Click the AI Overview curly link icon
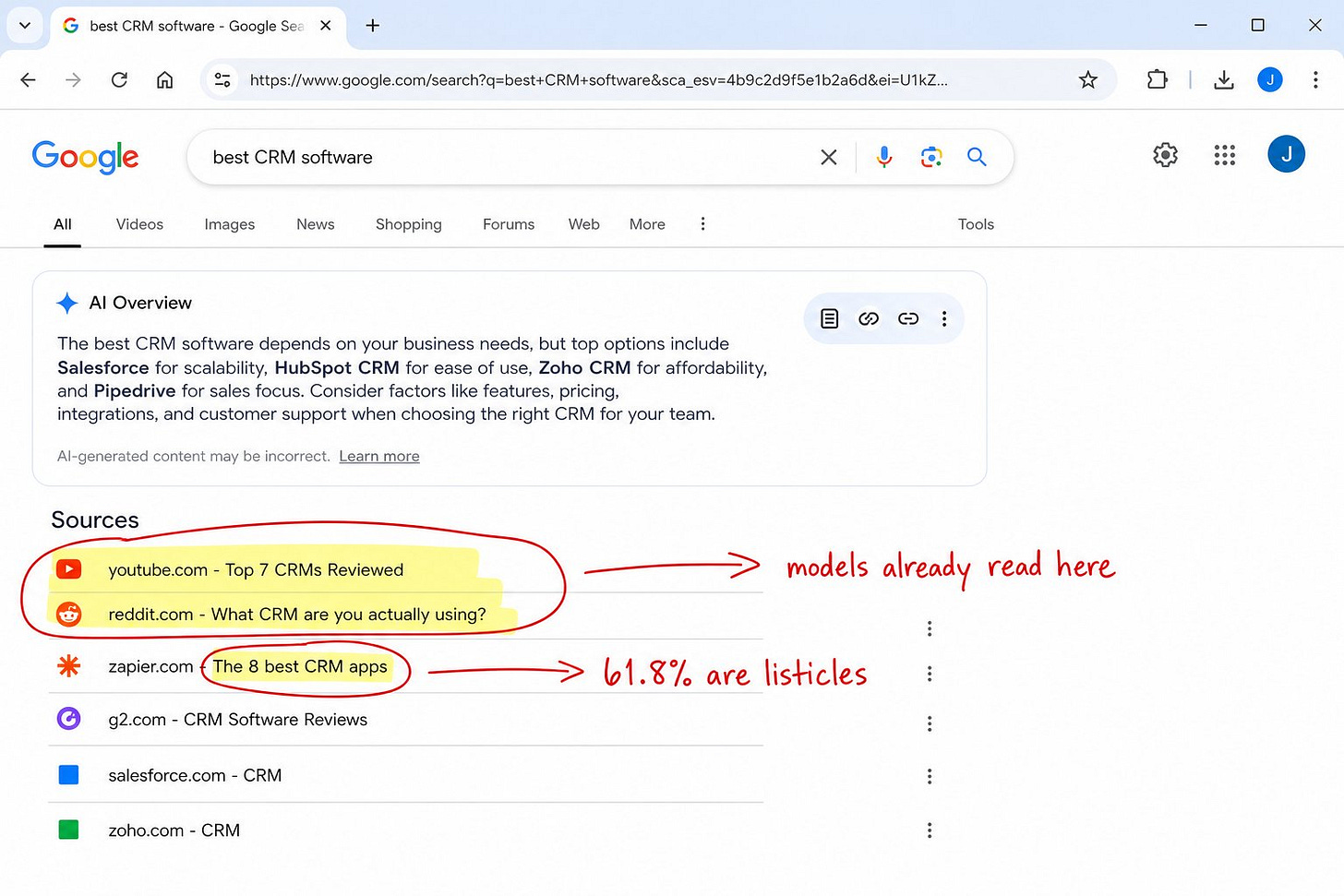 coord(869,318)
